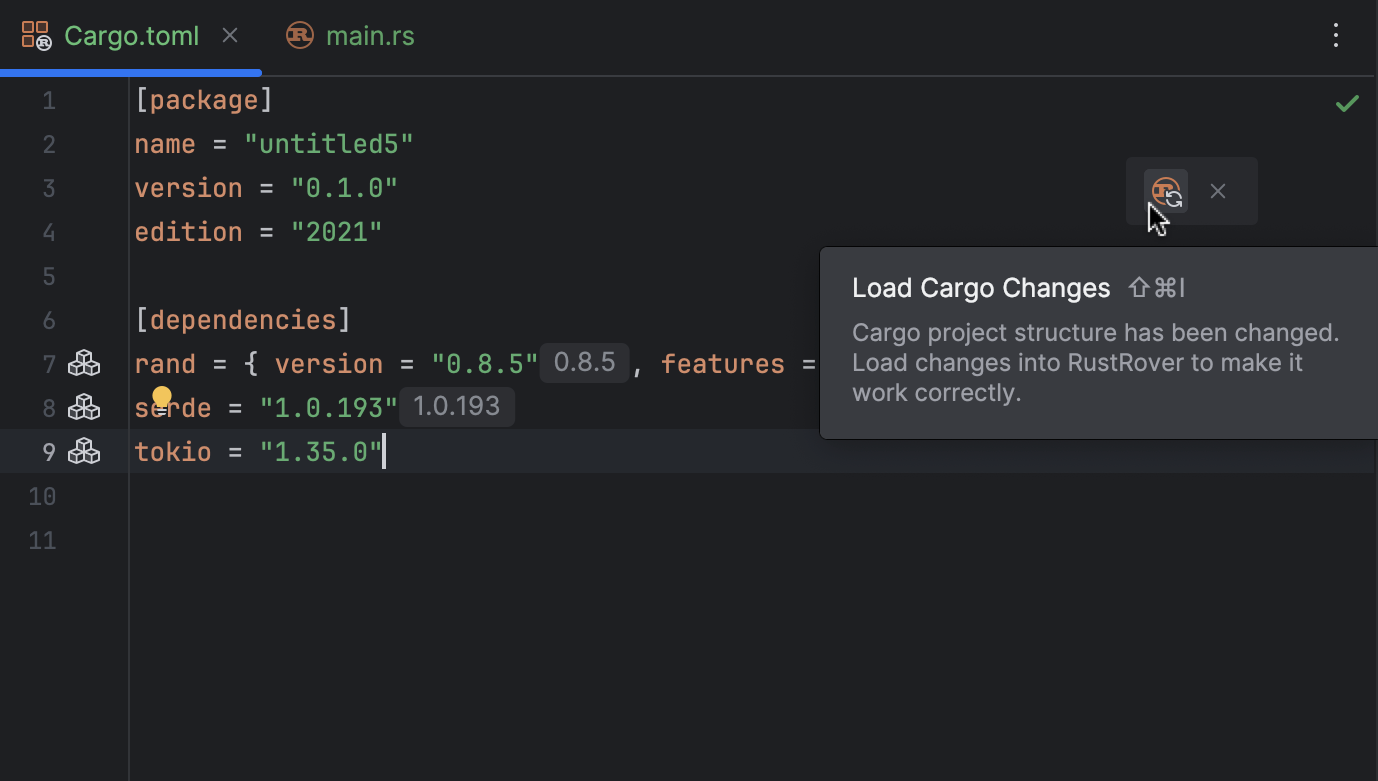Click the green inspection checkmark icon
1378x781 pixels.
pos(1347,103)
